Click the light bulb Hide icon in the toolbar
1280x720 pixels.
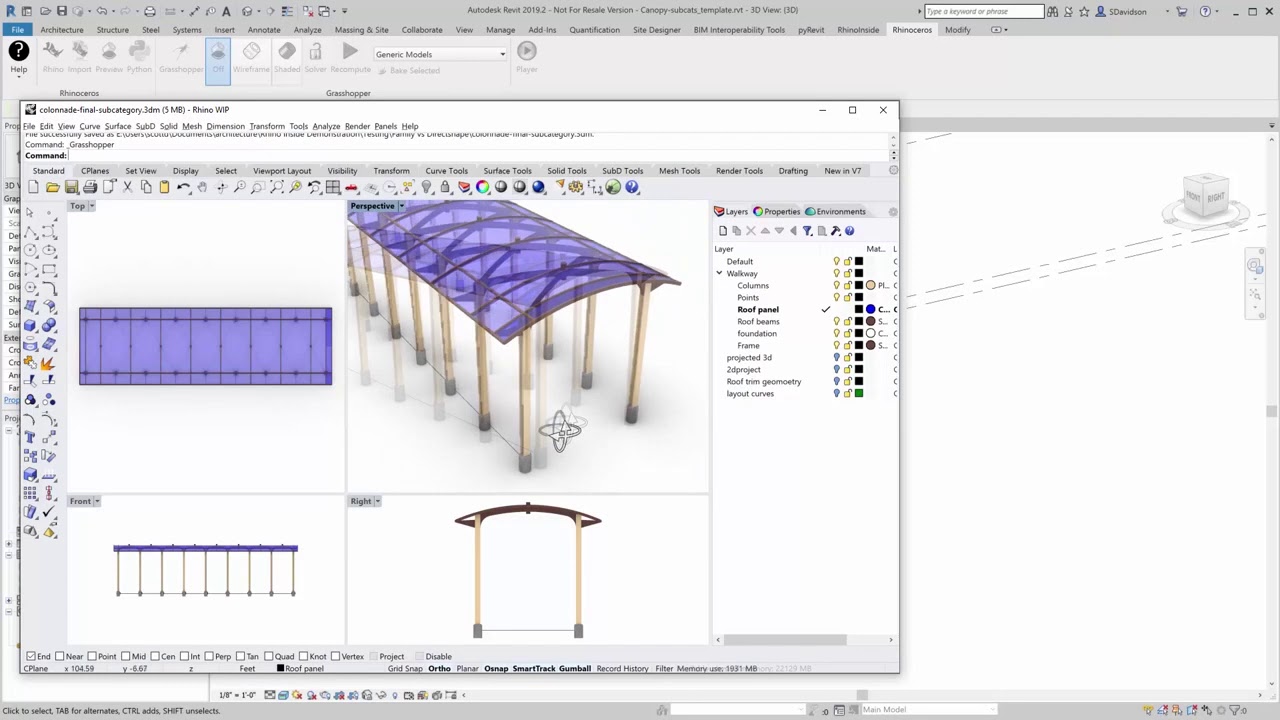pyautogui.click(x=427, y=187)
